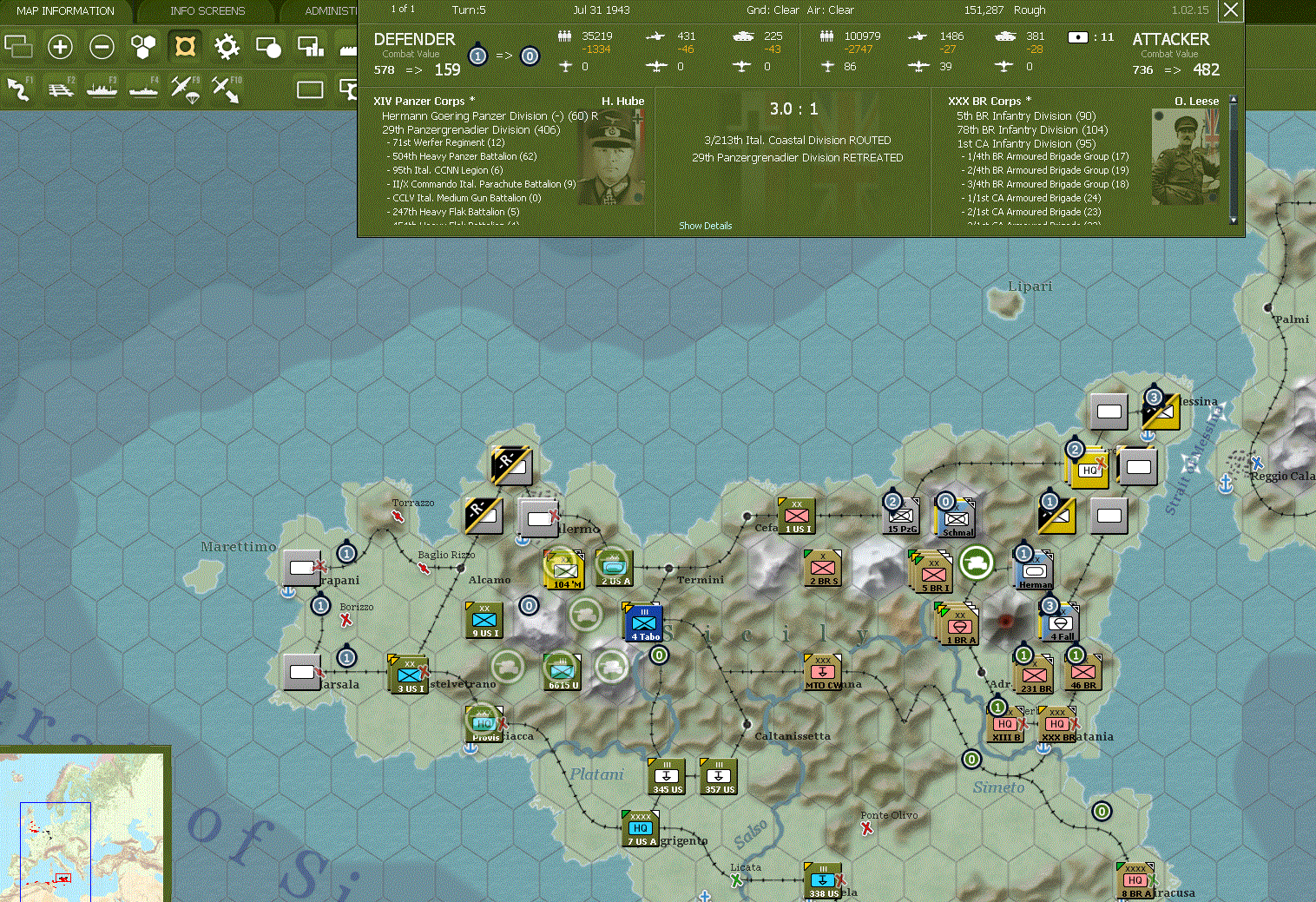Viewport: 1316px width, 902px height.
Task: Toggle the hex grid overlay icon
Action: [143, 47]
